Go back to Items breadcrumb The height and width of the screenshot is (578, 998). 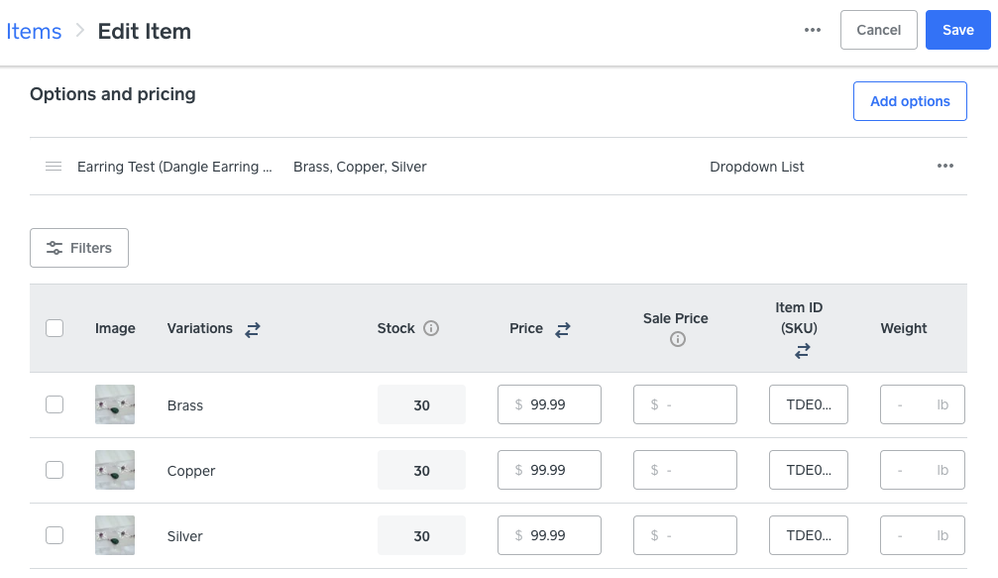point(34,31)
